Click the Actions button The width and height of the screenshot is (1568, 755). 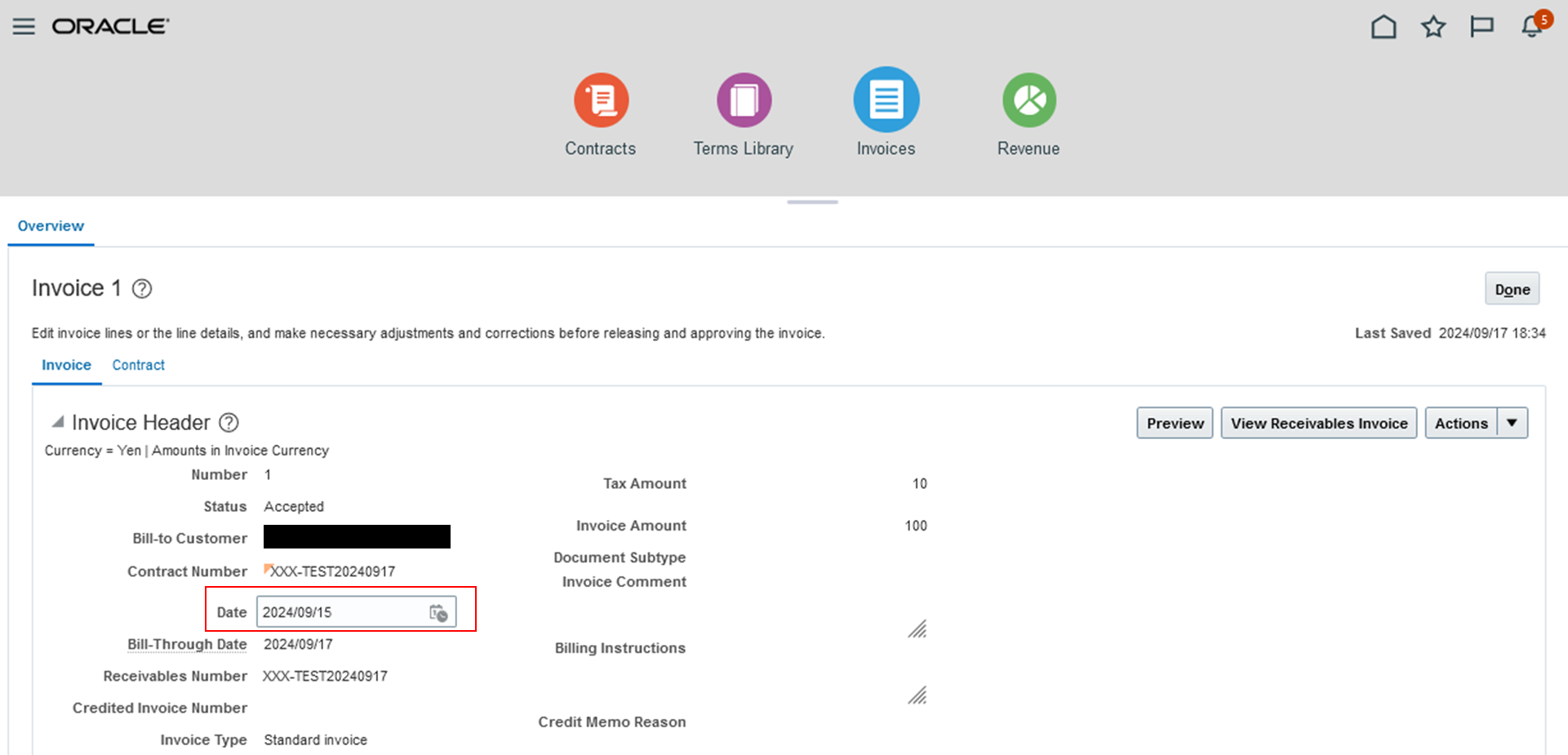(1461, 423)
